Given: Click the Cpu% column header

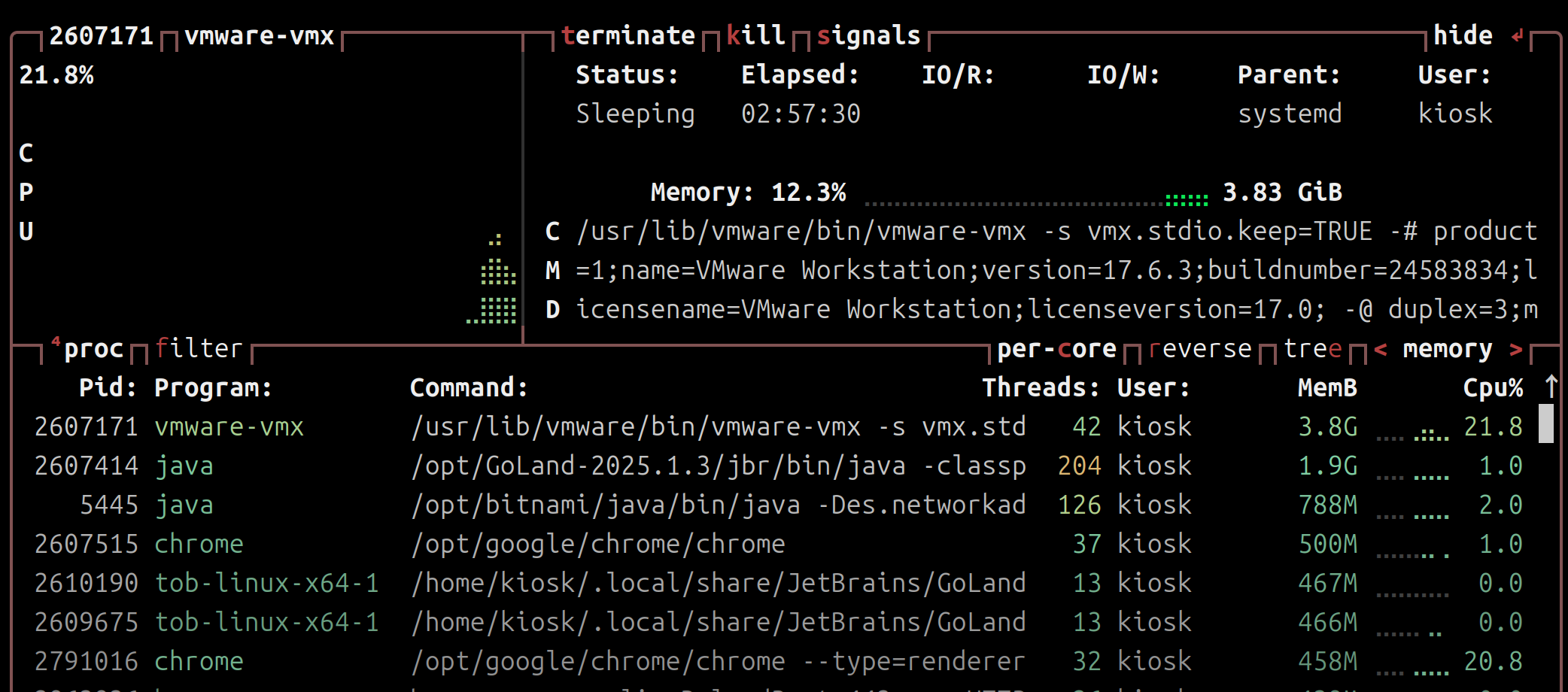Looking at the screenshot, I should coord(1493,387).
